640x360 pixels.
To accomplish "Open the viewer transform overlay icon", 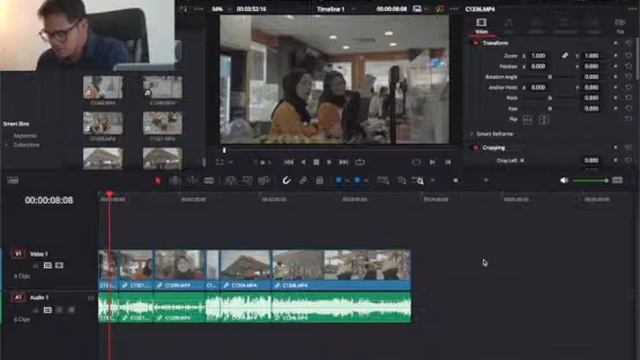I will 220,162.
